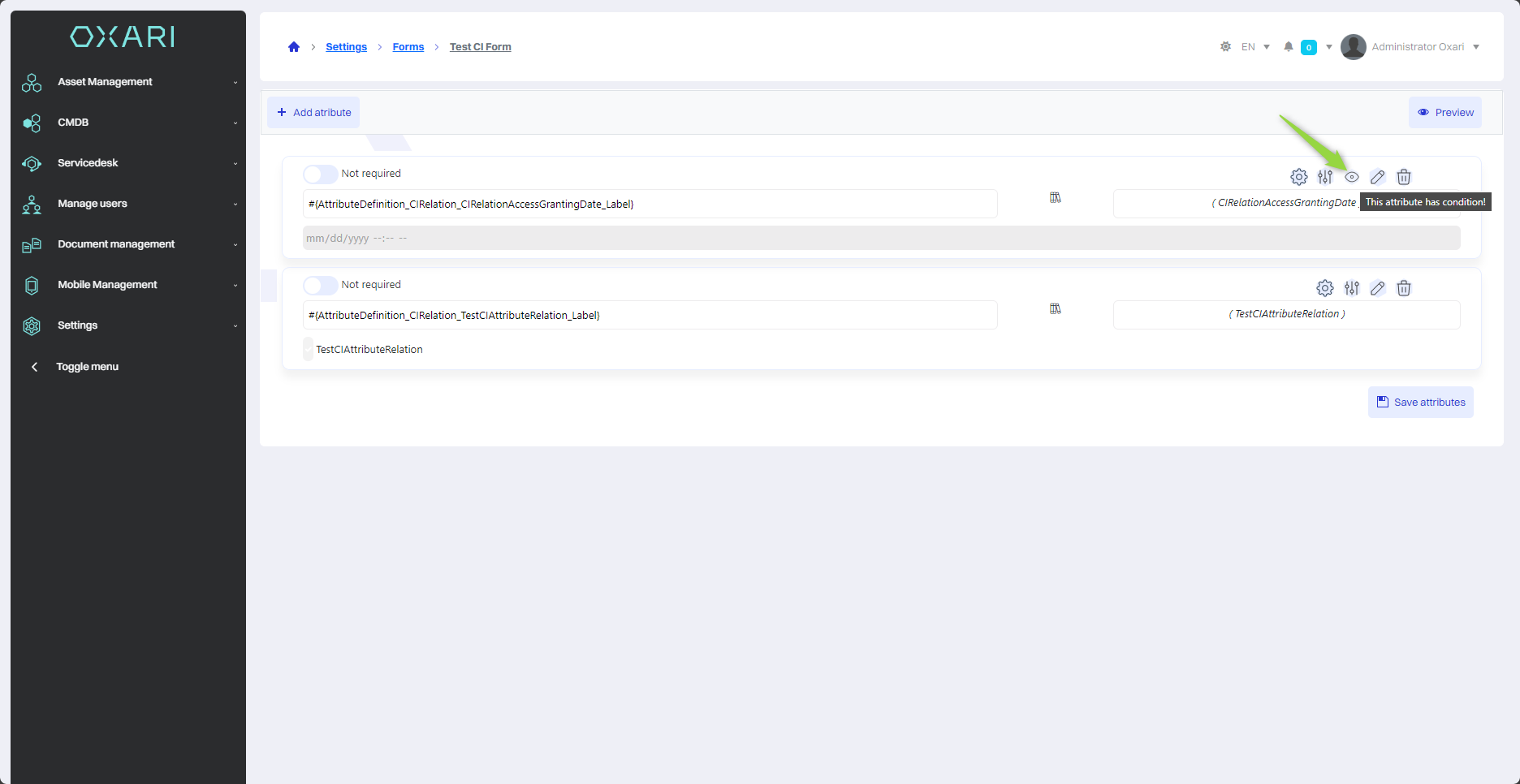Click translation icon beside TestCIAttributeRelation label
The image size is (1520, 784).
[x=1056, y=309]
